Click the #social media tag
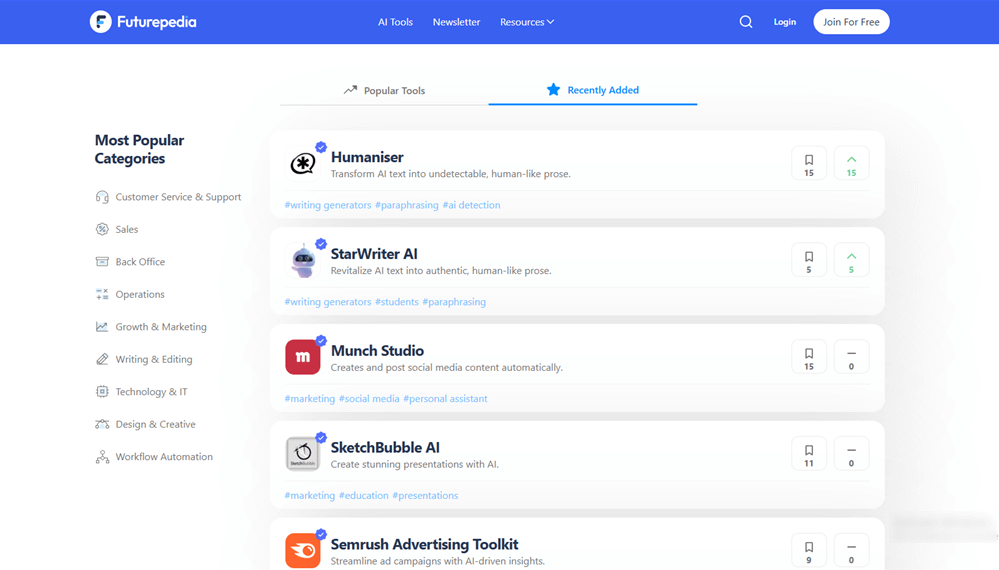The image size is (999, 570). (x=369, y=399)
